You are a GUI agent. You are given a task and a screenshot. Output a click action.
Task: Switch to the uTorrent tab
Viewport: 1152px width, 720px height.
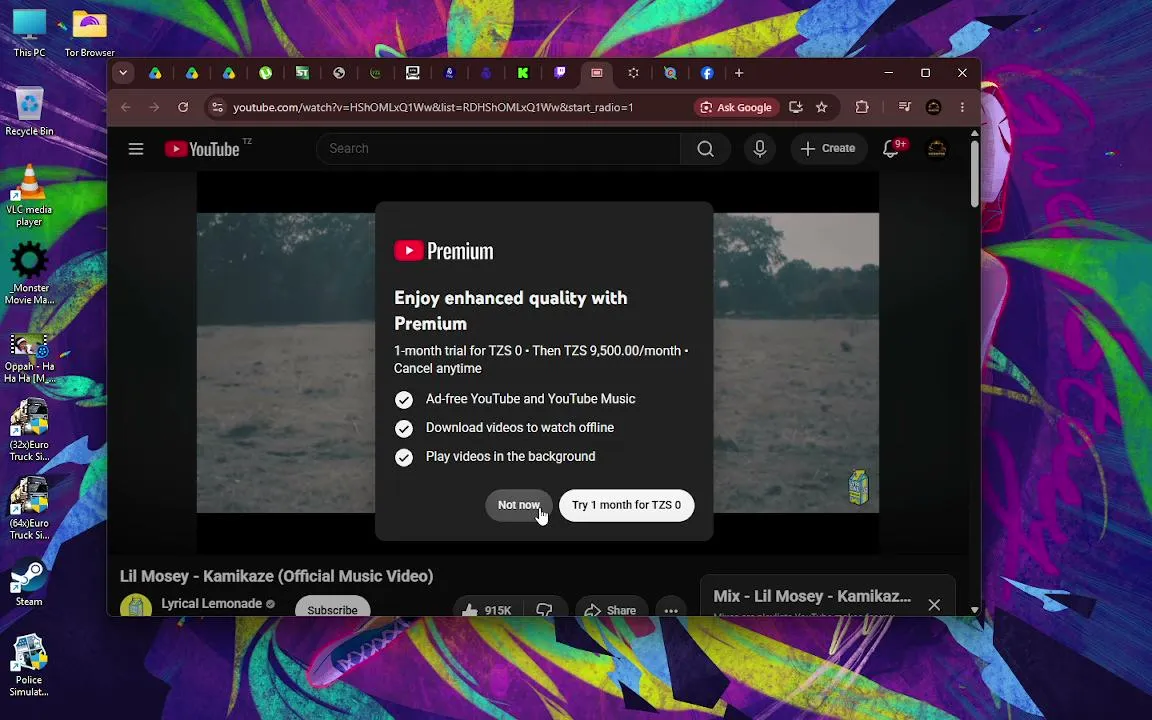266,73
